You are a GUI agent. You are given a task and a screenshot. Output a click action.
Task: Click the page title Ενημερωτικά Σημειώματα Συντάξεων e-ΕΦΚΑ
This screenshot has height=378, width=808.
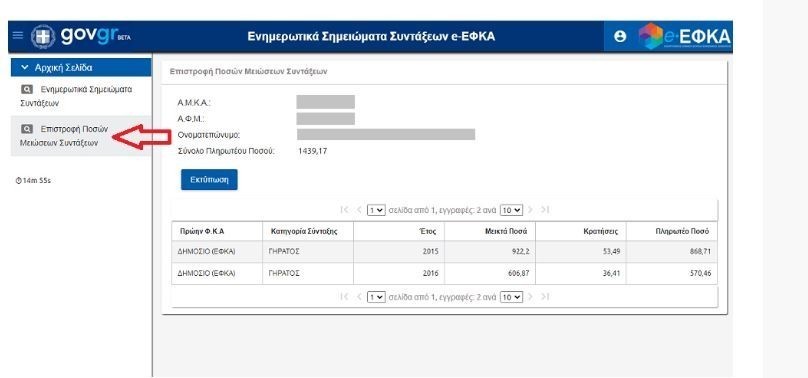[371, 37]
